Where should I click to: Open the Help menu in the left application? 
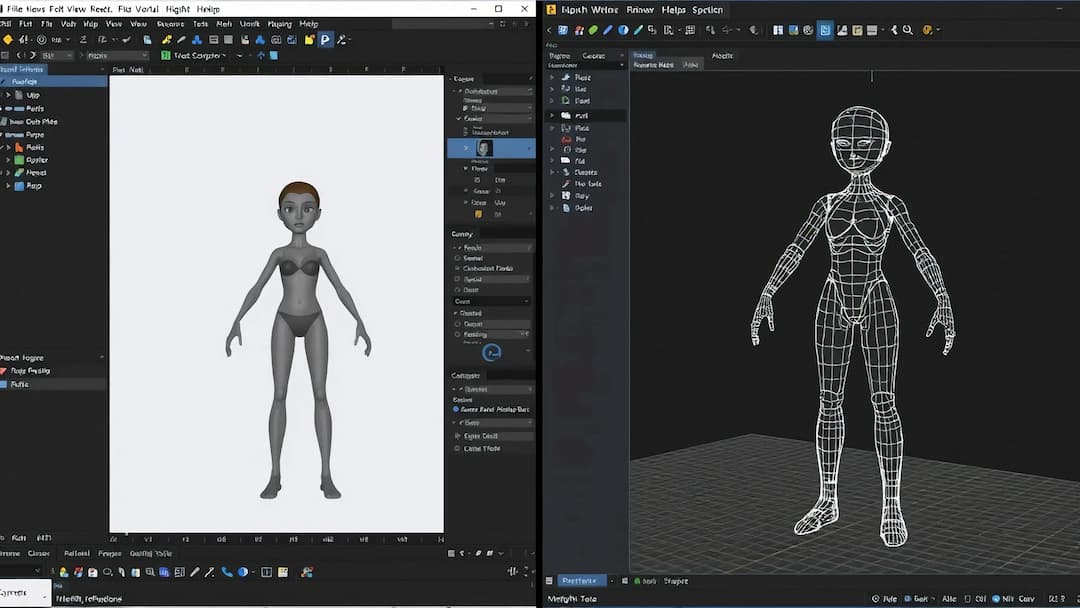(309, 24)
